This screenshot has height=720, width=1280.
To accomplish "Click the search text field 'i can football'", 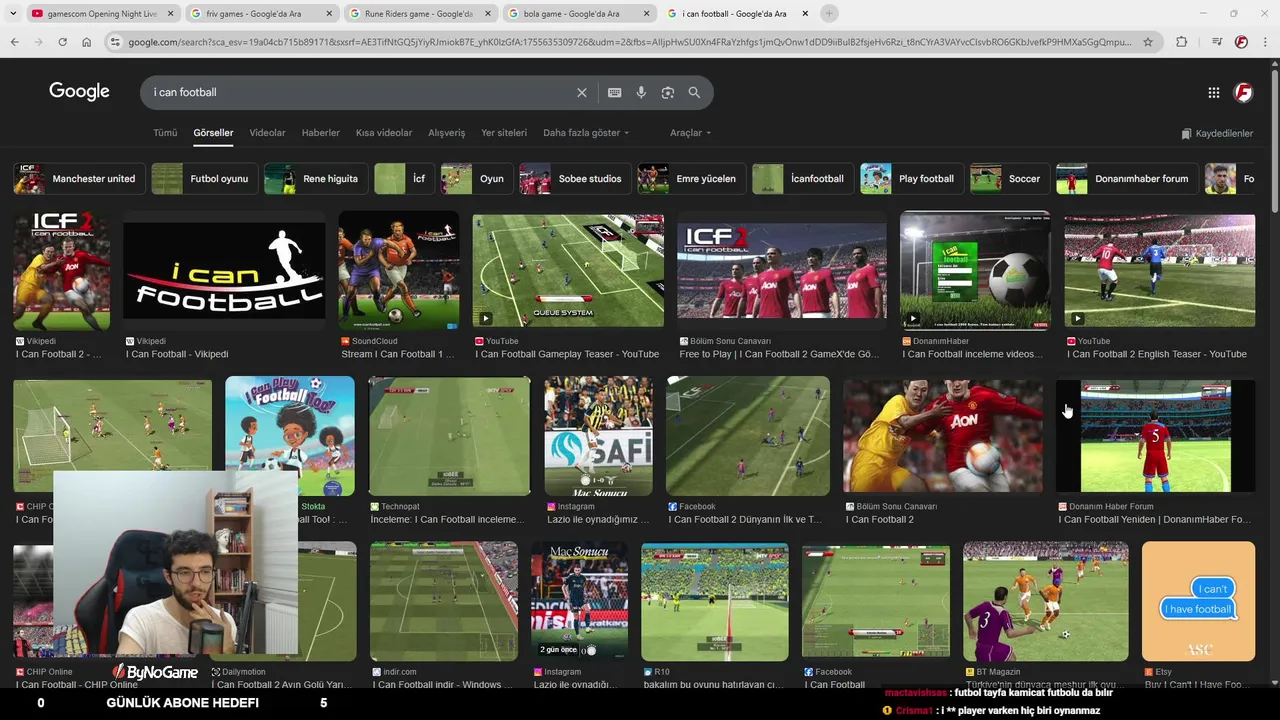I will [x=360, y=92].
